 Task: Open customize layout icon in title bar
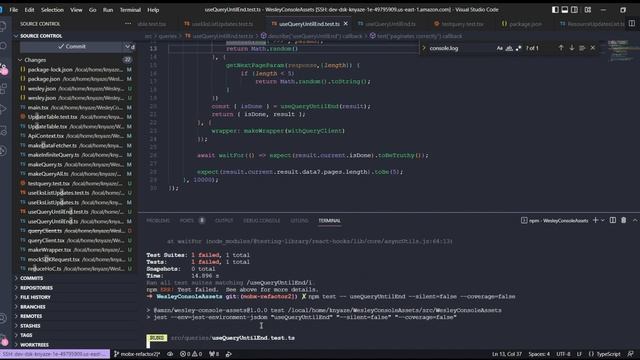pos(588,10)
